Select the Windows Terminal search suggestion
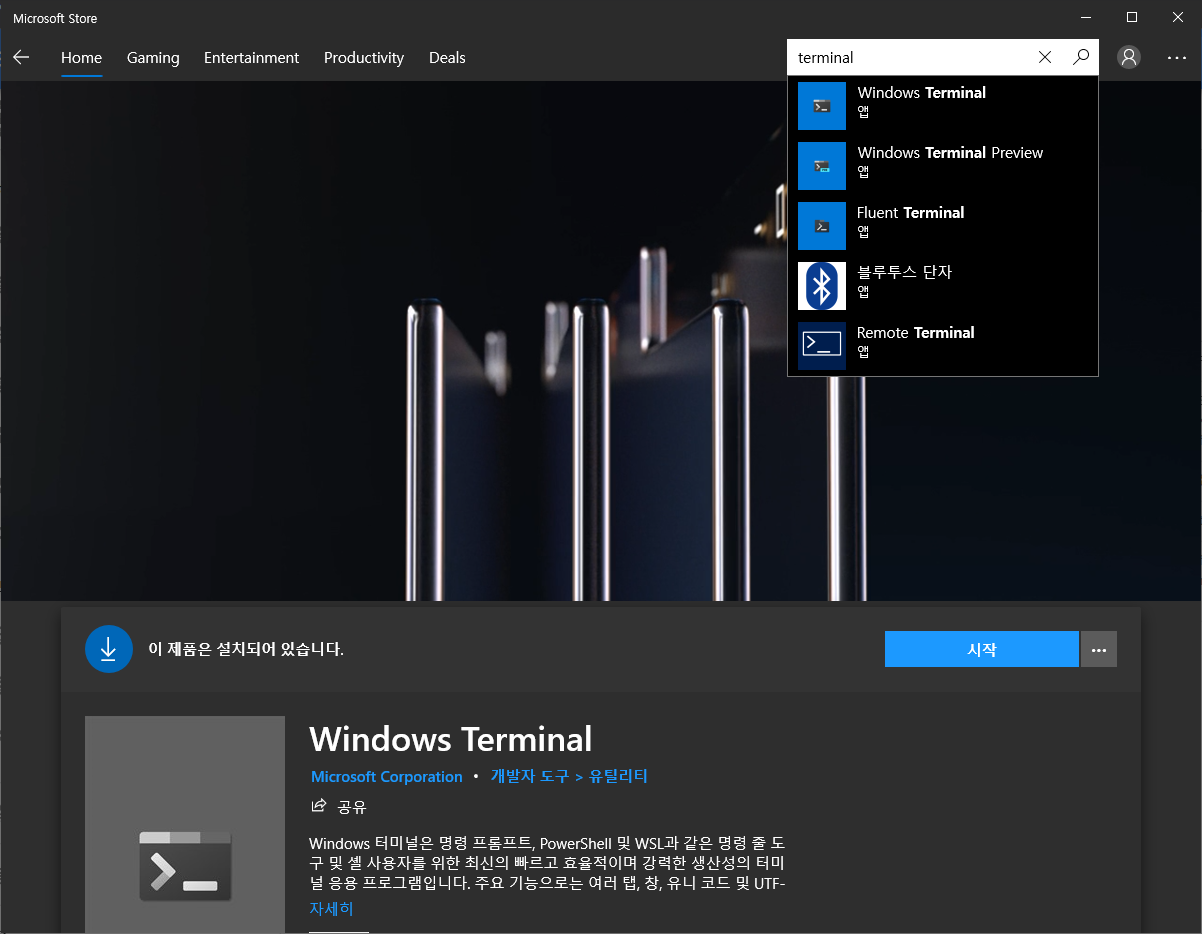 coord(943,106)
